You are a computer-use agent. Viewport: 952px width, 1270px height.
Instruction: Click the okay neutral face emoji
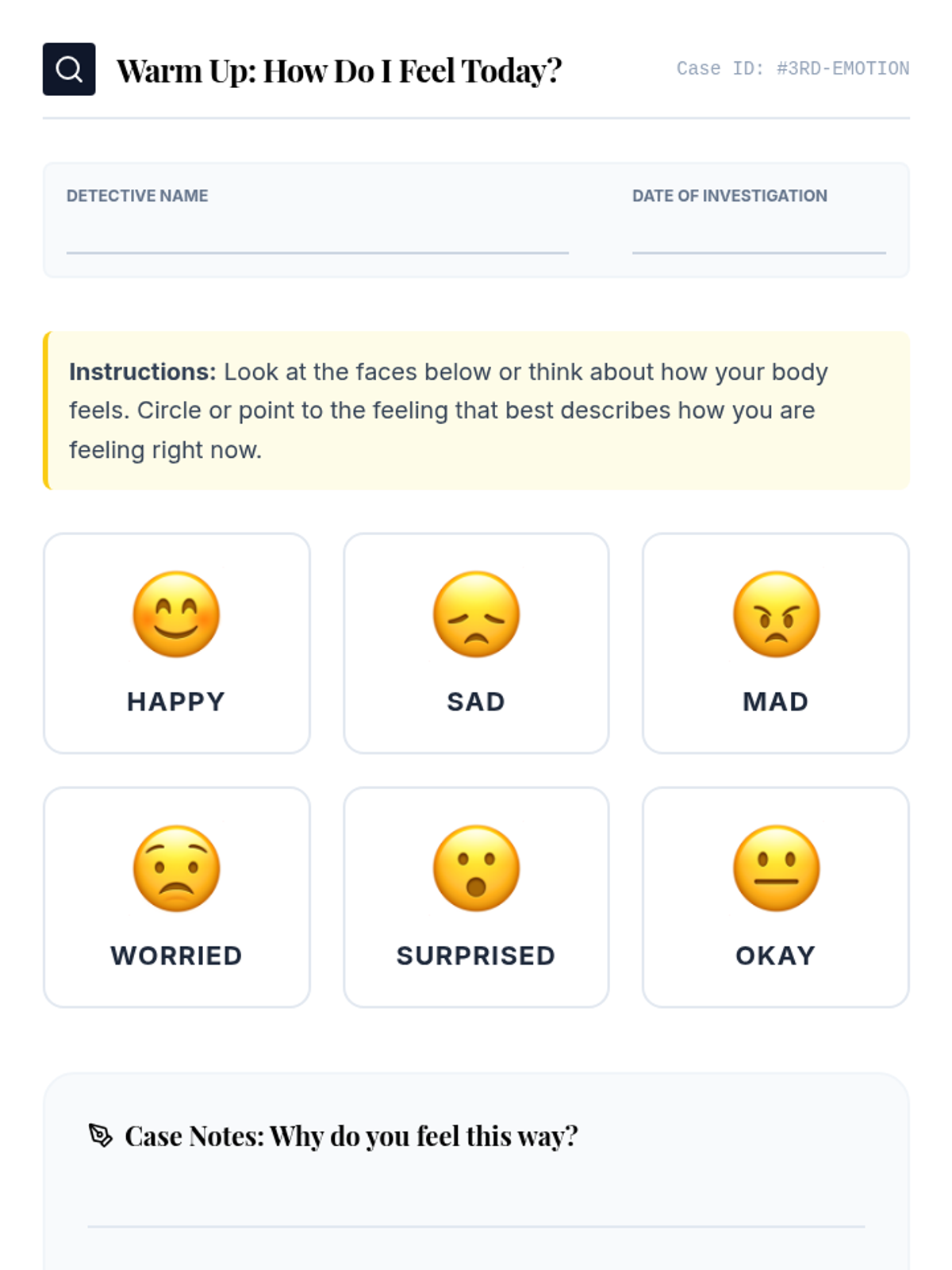(x=776, y=868)
